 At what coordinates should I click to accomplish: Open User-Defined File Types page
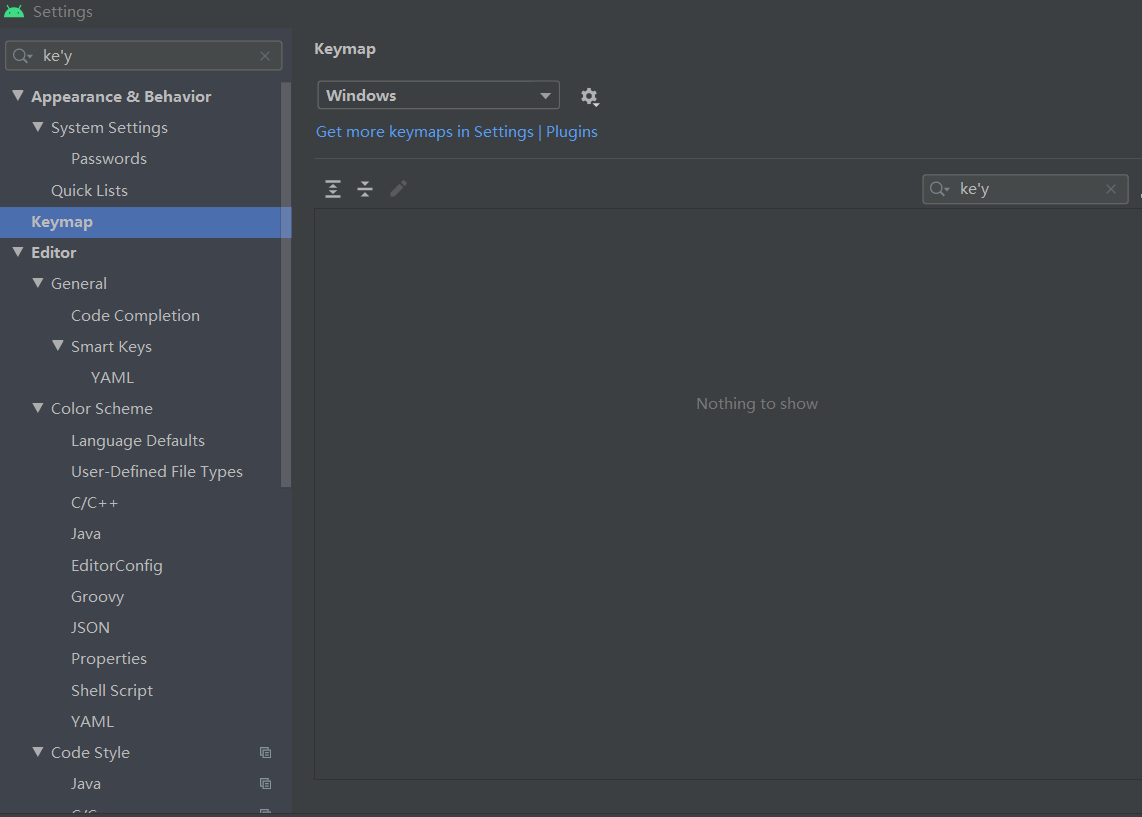pyautogui.click(x=157, y=472)
